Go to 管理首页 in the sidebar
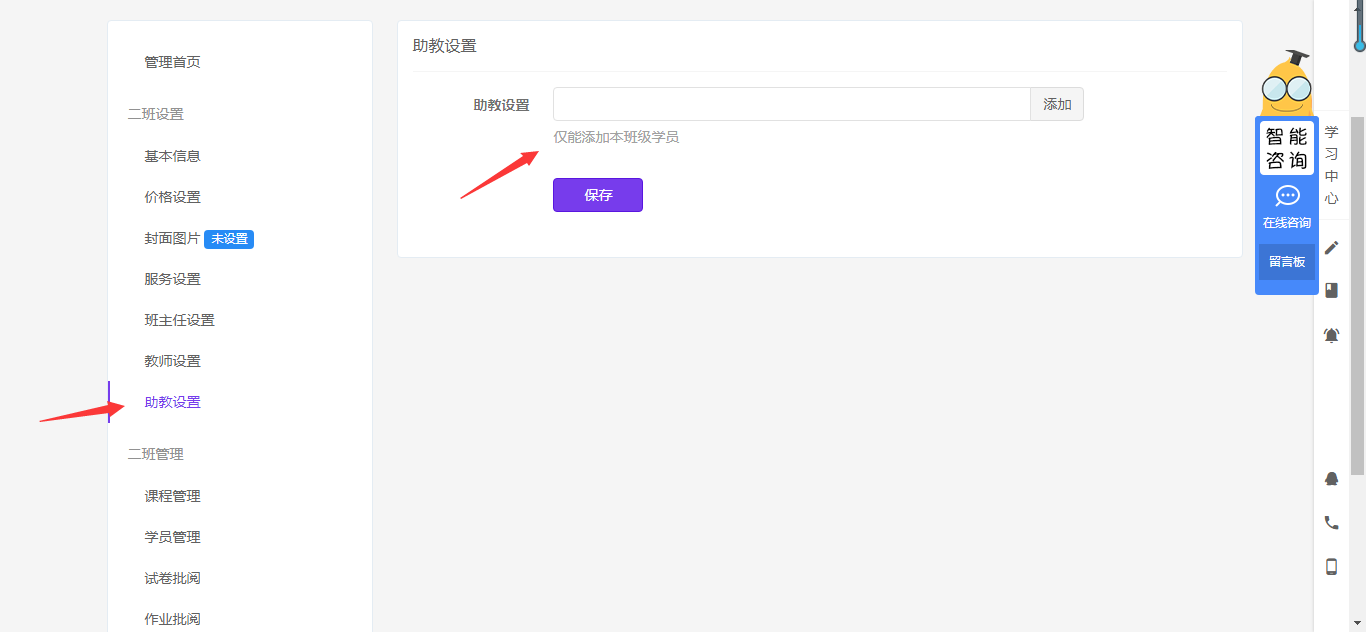This screenshot has height=632, width=1366. [x=172, y=62]
